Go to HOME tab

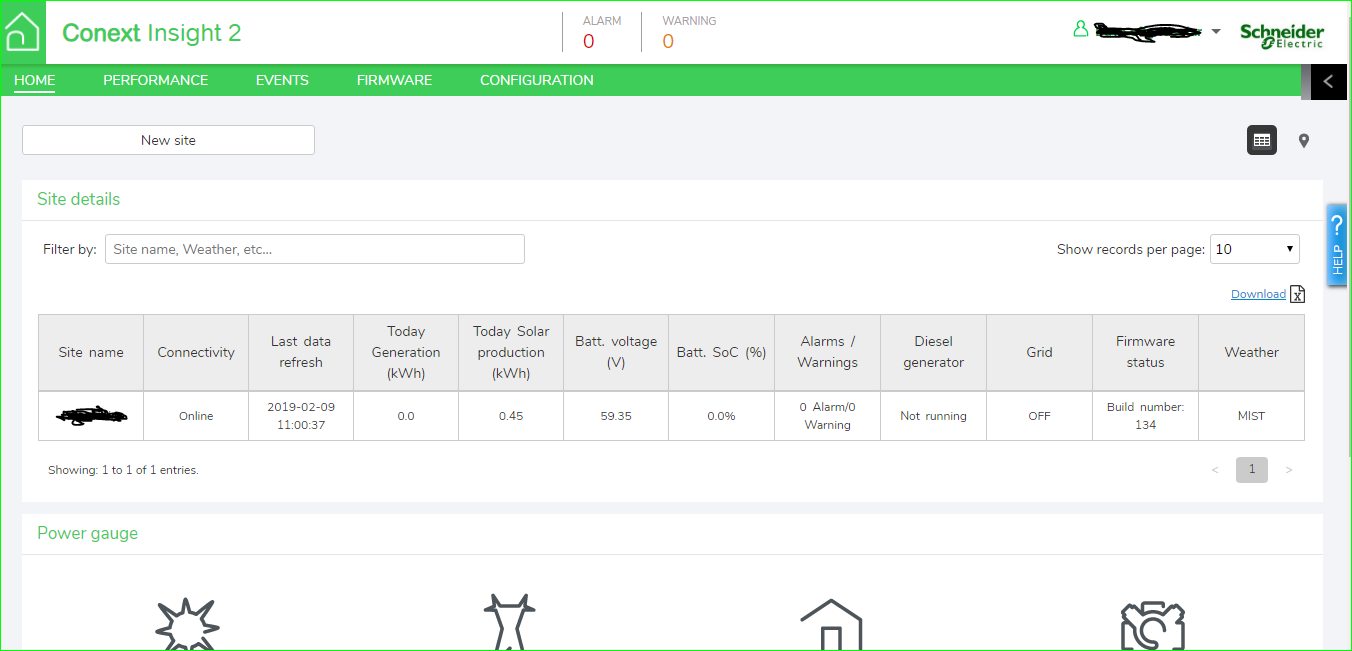point(35,80)
